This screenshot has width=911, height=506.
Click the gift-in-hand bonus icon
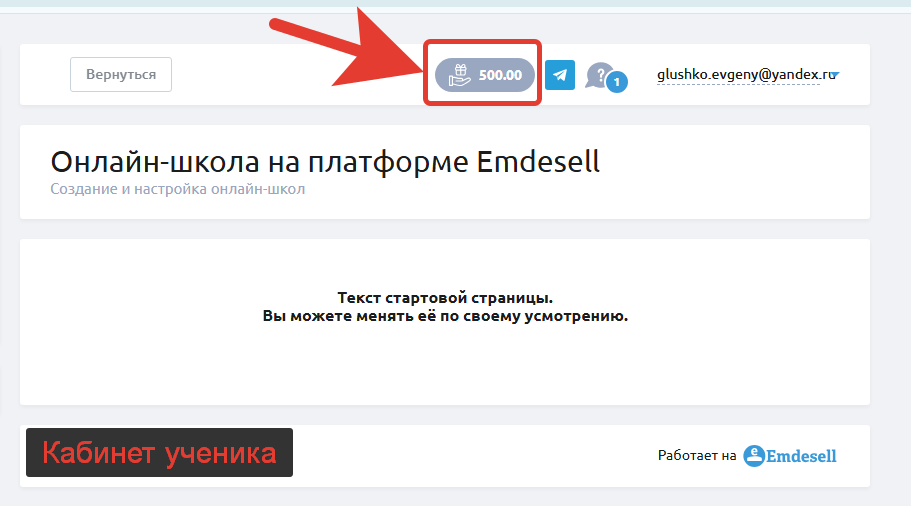460,75
